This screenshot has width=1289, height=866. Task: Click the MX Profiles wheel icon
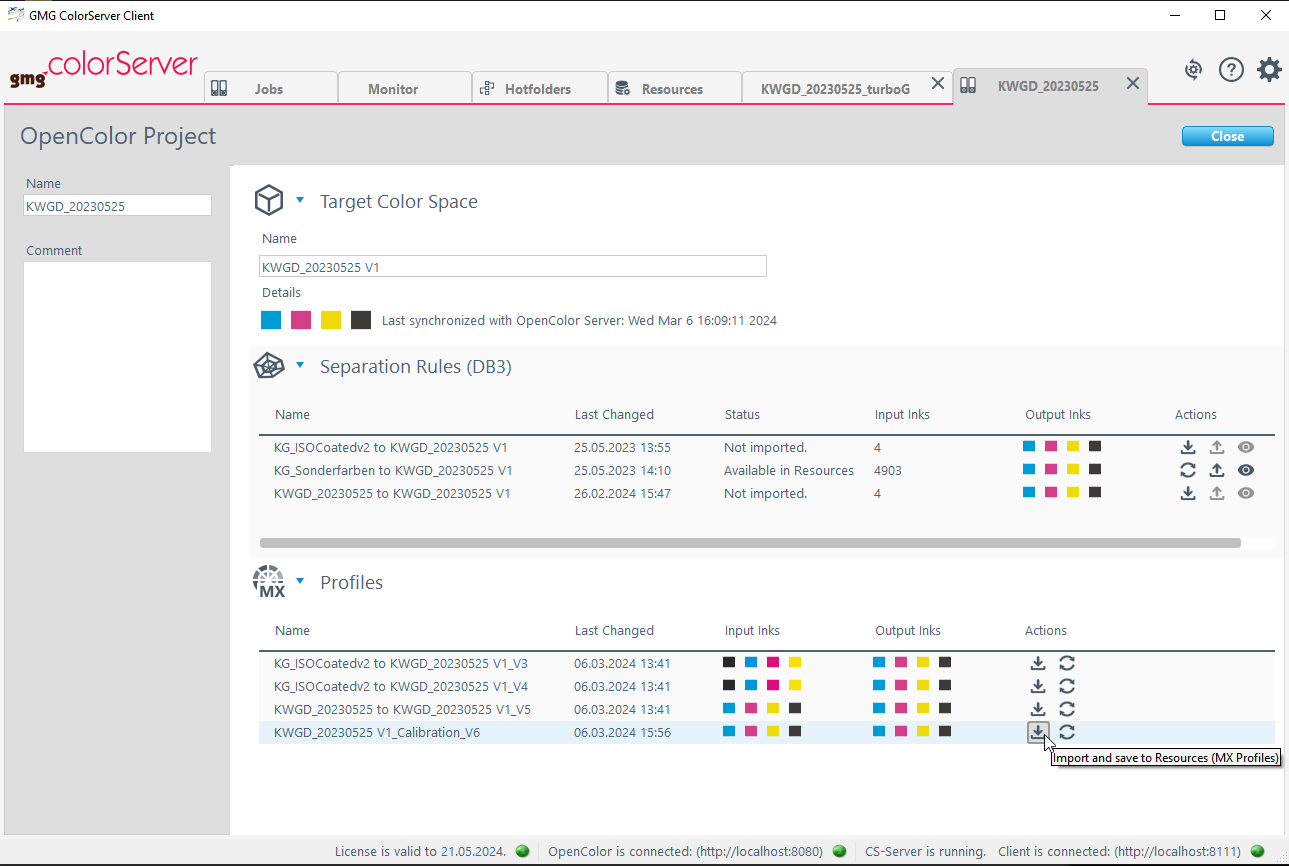pos(269,582)
